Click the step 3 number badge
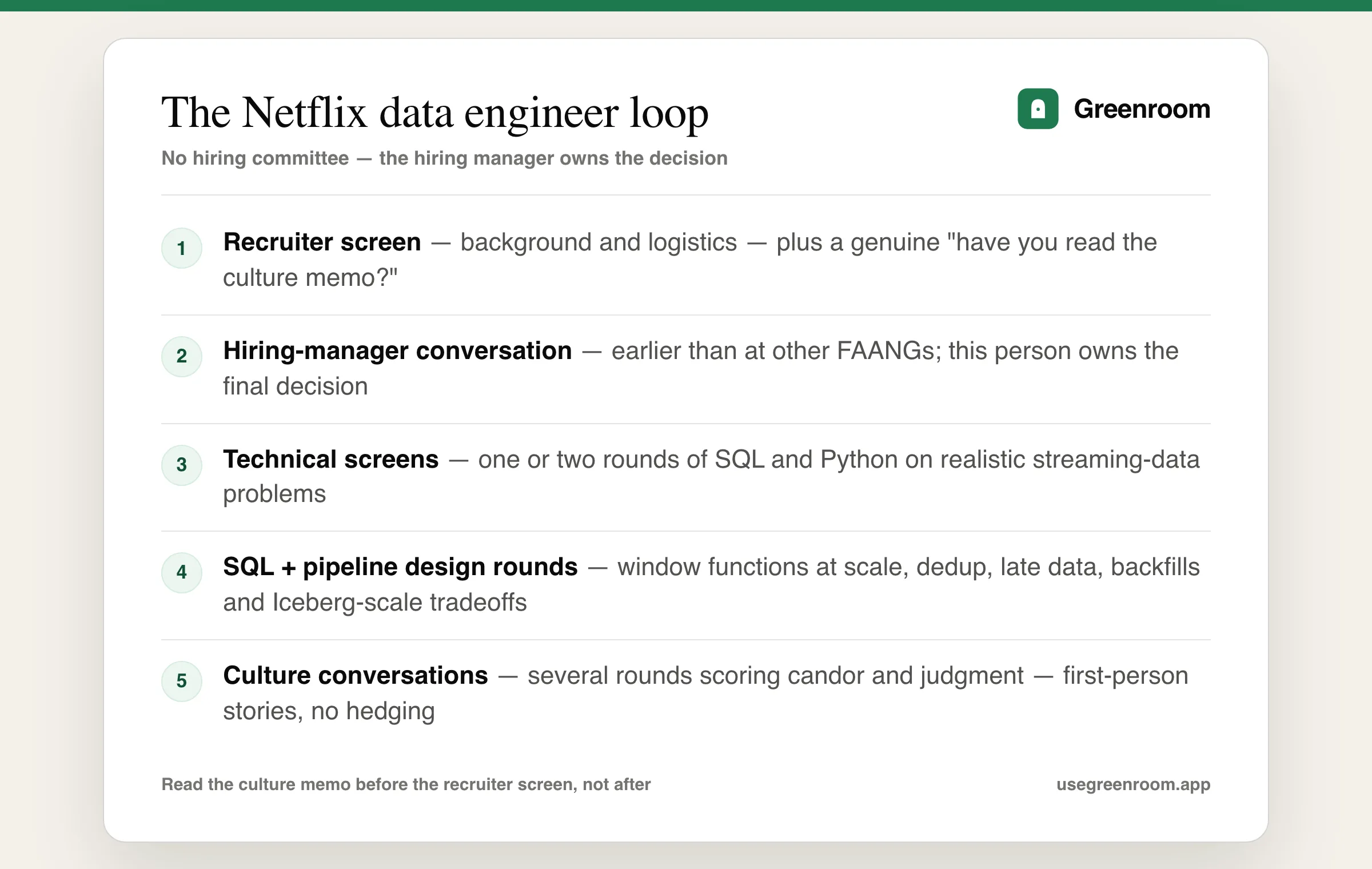This screenshot has height=869, width=1372. (x=182, y=465)
